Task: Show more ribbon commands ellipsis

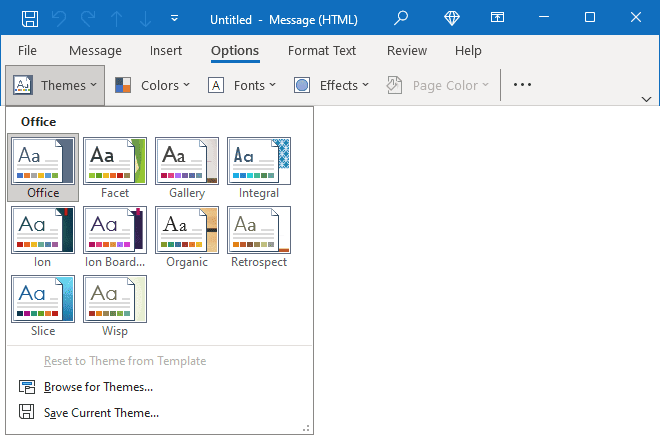Action: 522,85
